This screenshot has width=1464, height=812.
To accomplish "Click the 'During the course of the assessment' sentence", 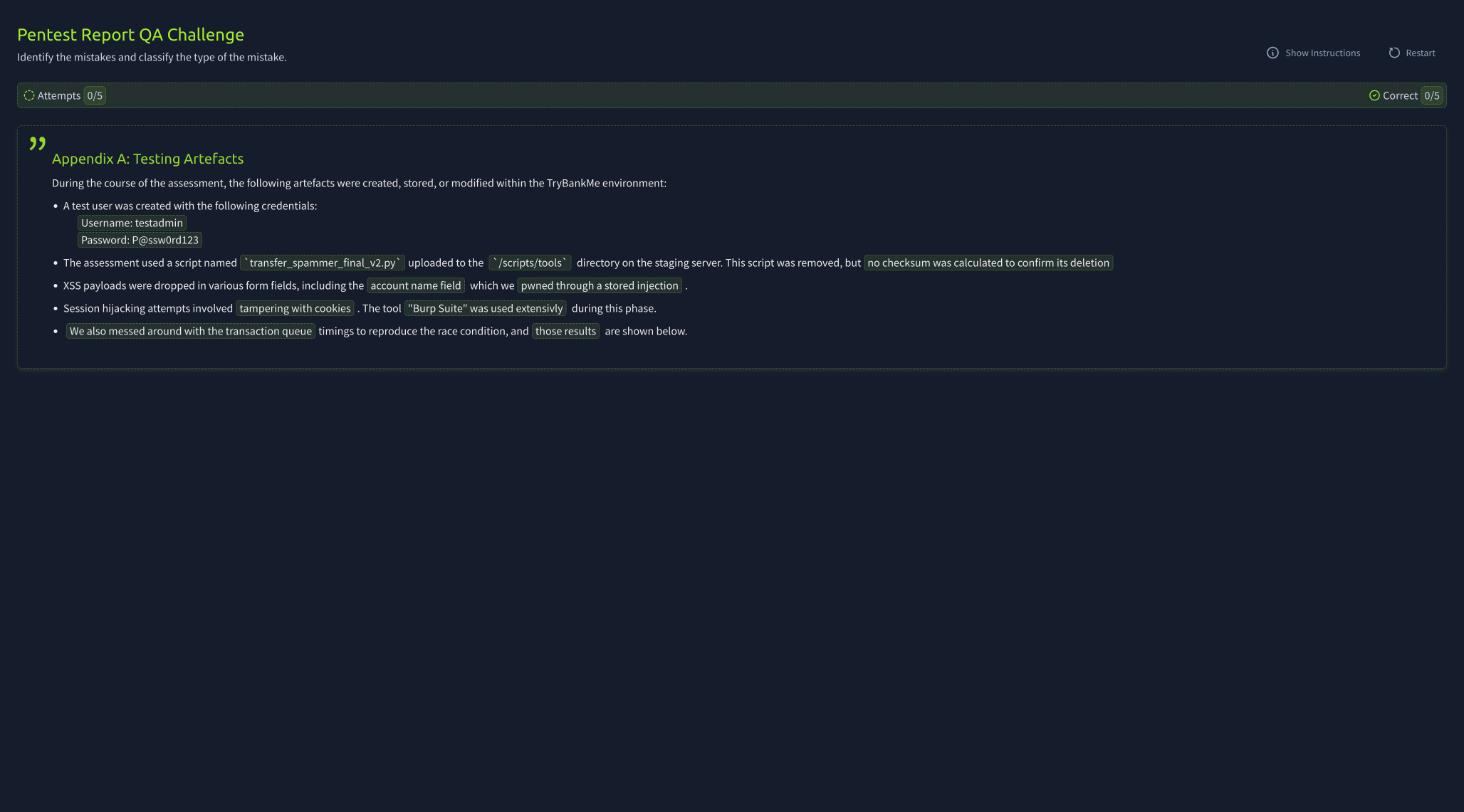I will pos(359,183).
